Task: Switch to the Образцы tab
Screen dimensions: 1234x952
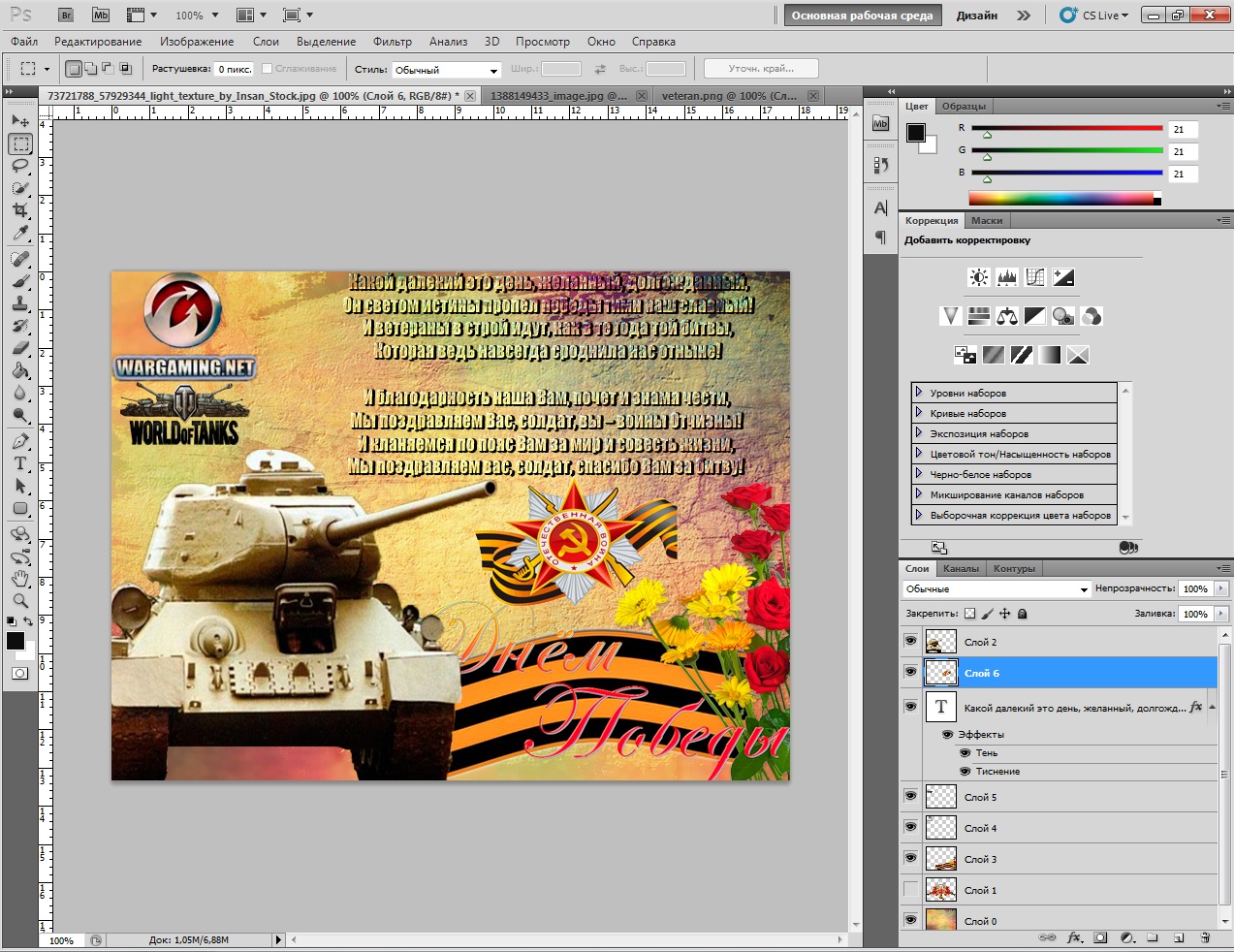Action: coord(964,106)
